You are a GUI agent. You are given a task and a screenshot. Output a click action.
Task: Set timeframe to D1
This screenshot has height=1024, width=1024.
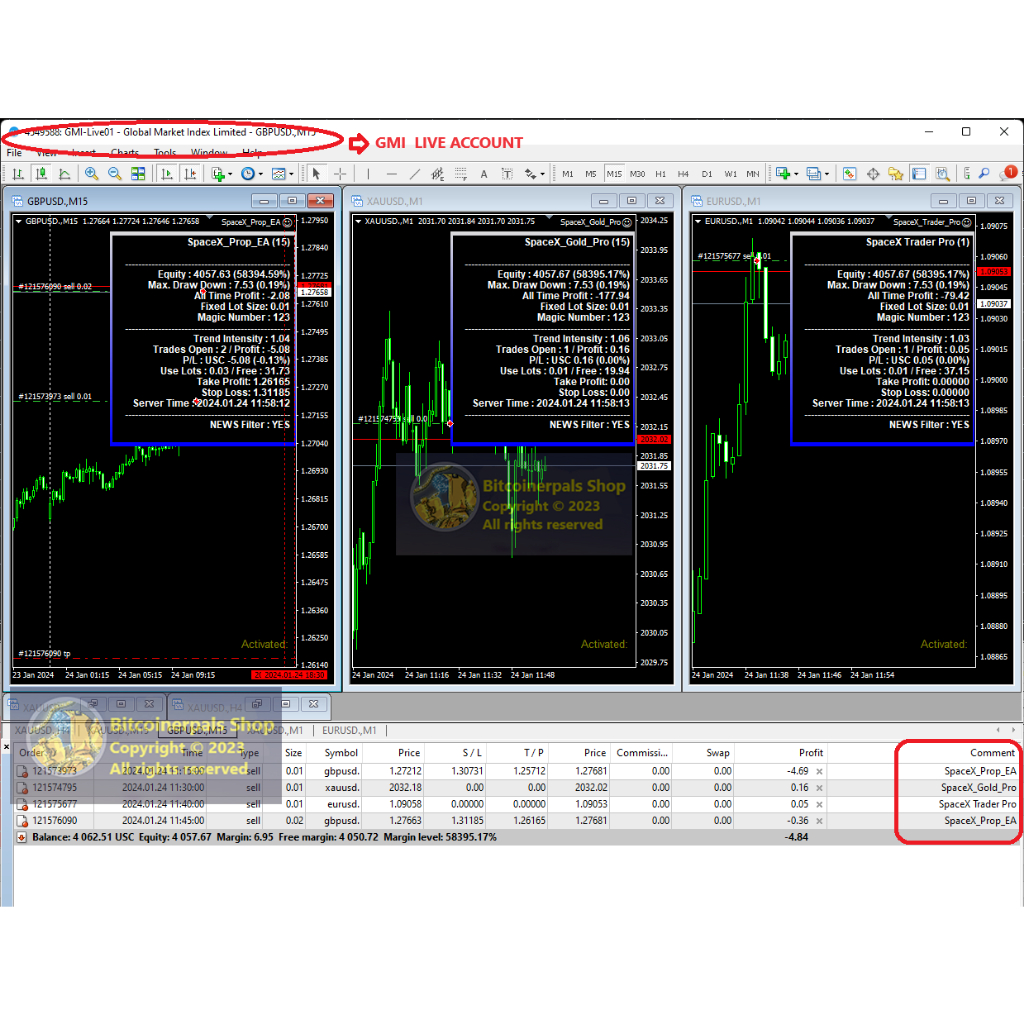click(707, 174)
